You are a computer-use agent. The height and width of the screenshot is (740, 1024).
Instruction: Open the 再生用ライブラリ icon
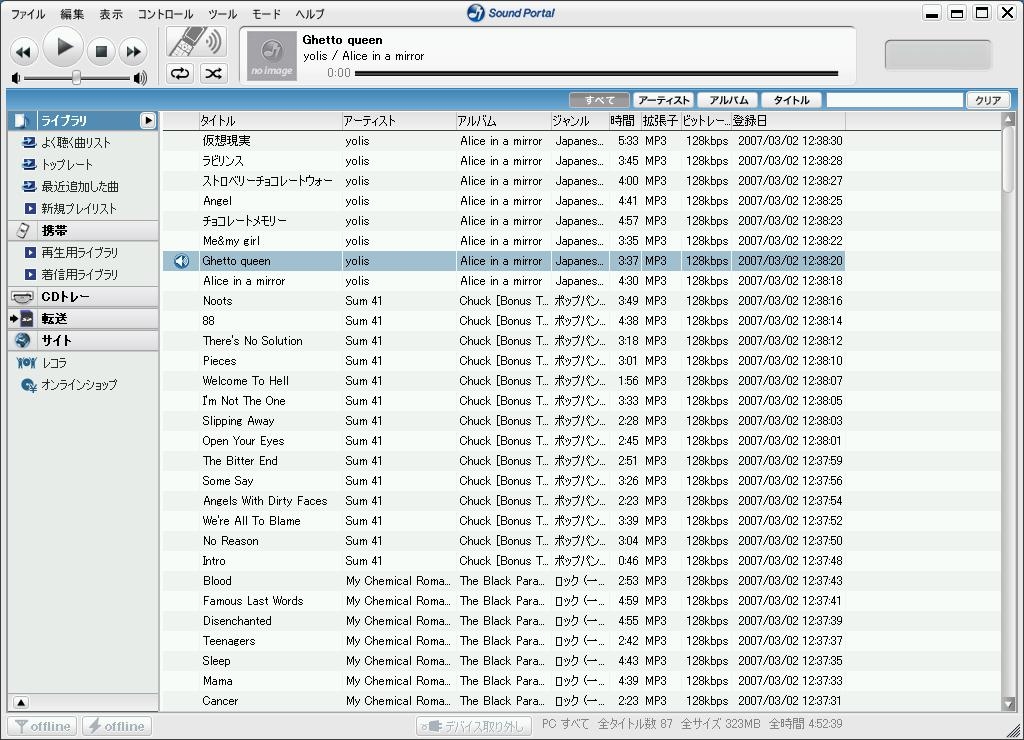click(x=30, y=252)
